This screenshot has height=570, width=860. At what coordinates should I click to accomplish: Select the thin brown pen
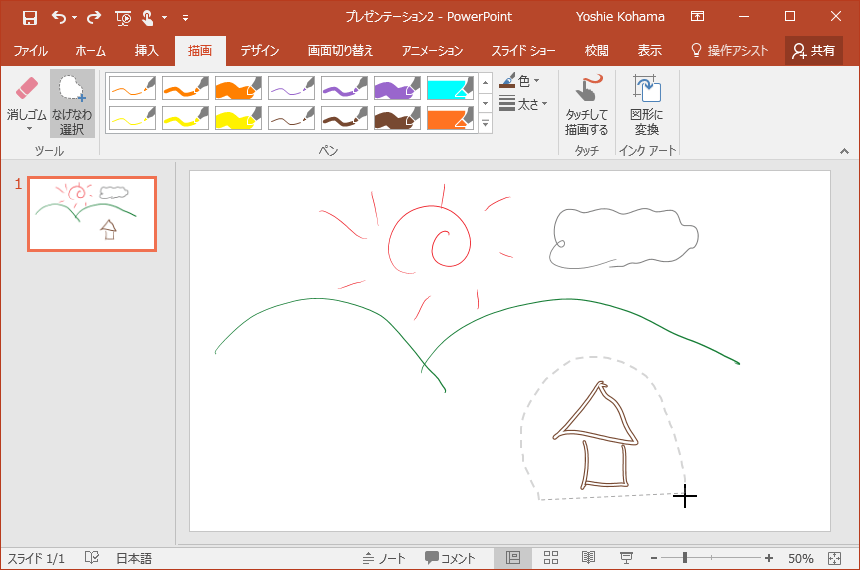click(291, 118)
